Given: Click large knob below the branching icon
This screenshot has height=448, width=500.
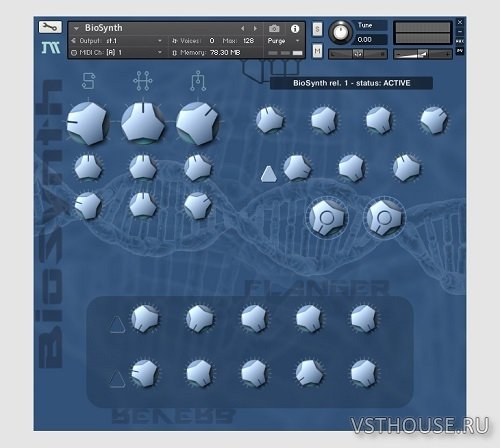Looking at the screenshot, I should (x=197, y=123).
